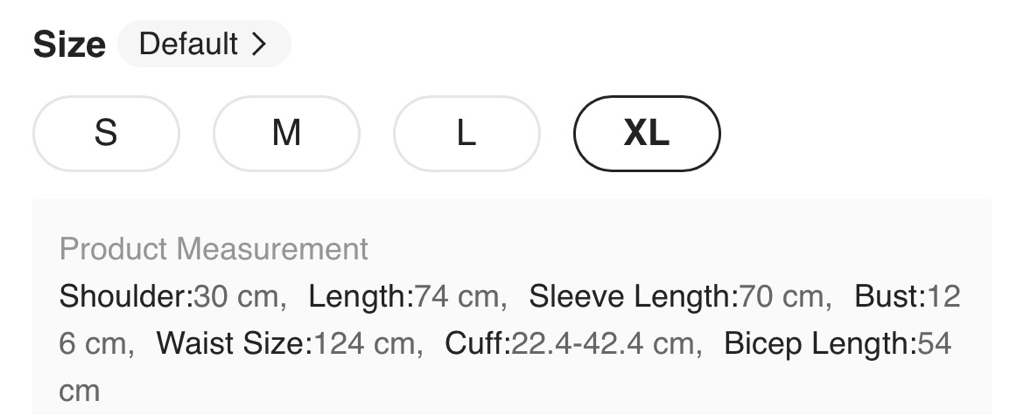Click the Bust measurement label
1024x415 pixels.
tap(890, 297)
